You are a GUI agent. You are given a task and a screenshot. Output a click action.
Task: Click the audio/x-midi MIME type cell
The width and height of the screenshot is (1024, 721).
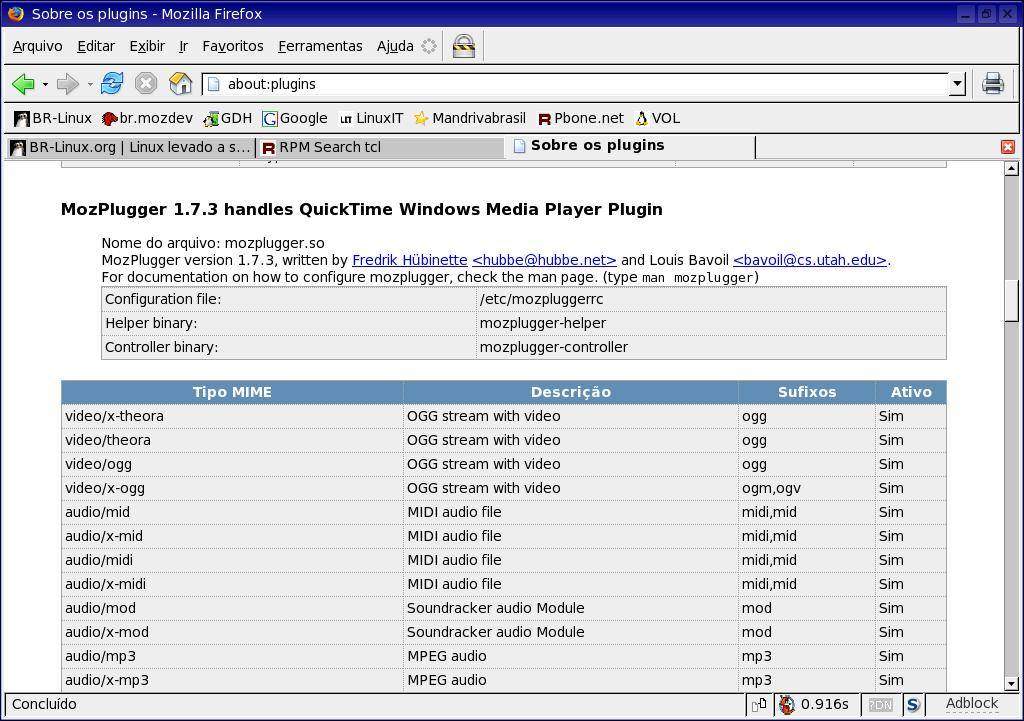[232, 584]
